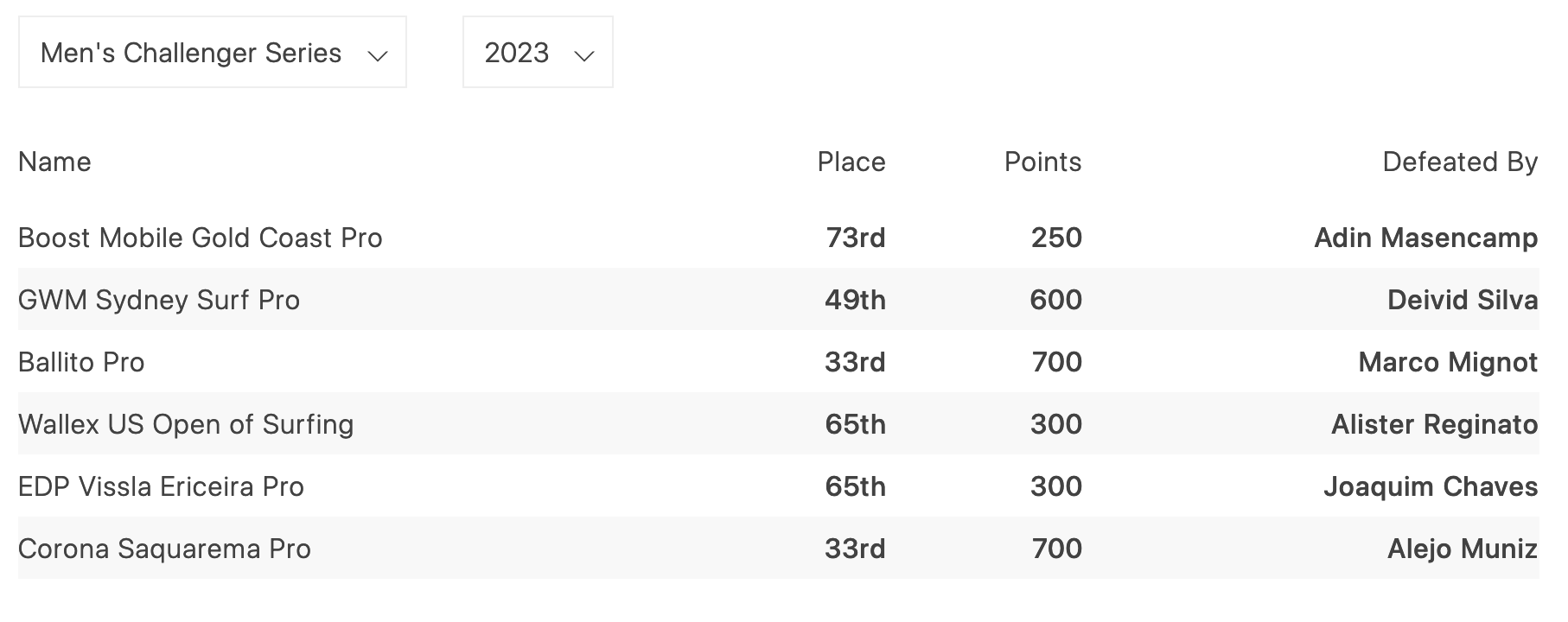Click surfer name Alejo Muniz
The height and width of the screenshot is (622, 1568).
1462,549
